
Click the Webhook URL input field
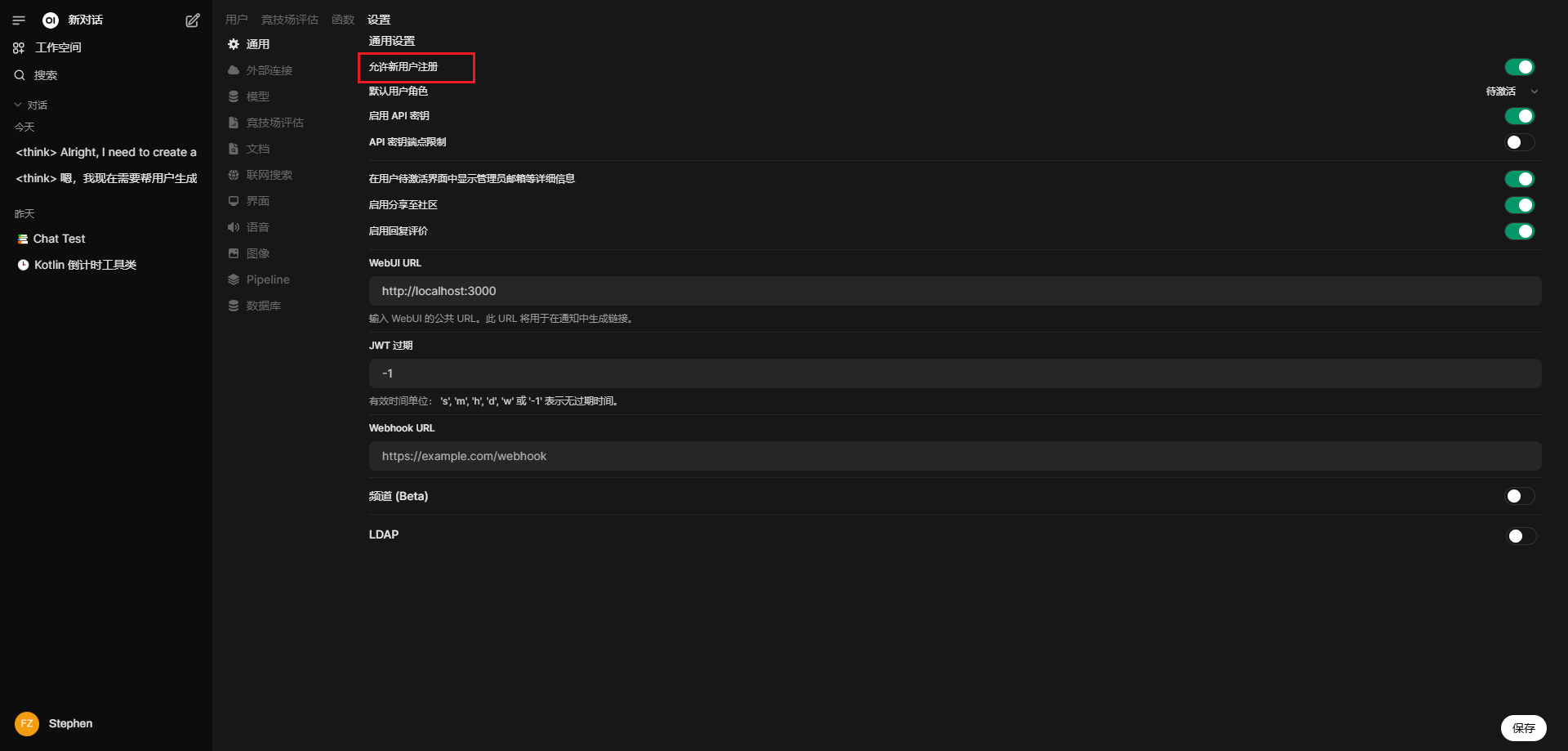[x=955, y=456]
